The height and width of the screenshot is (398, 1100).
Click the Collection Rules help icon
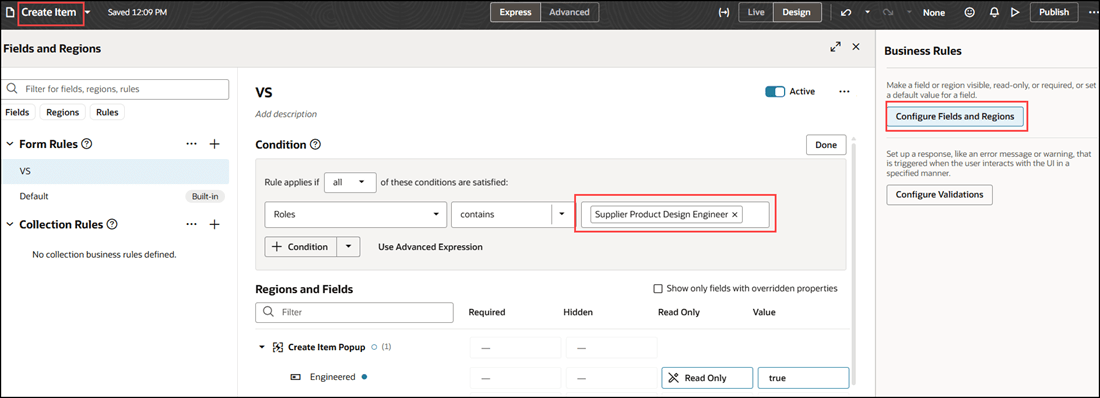(x=112, y=225)
